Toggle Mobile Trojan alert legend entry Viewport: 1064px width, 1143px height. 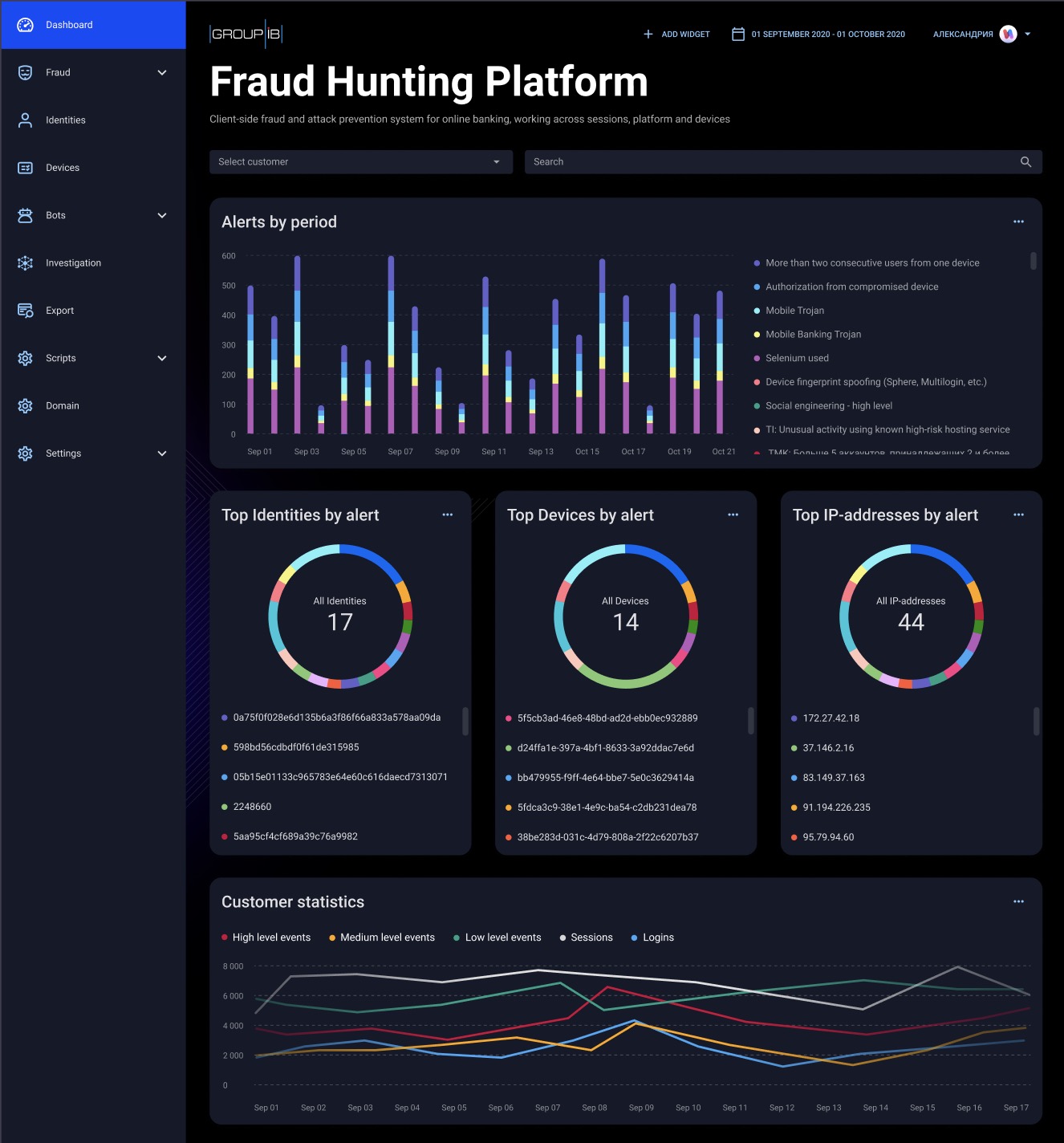click(789, 311)
